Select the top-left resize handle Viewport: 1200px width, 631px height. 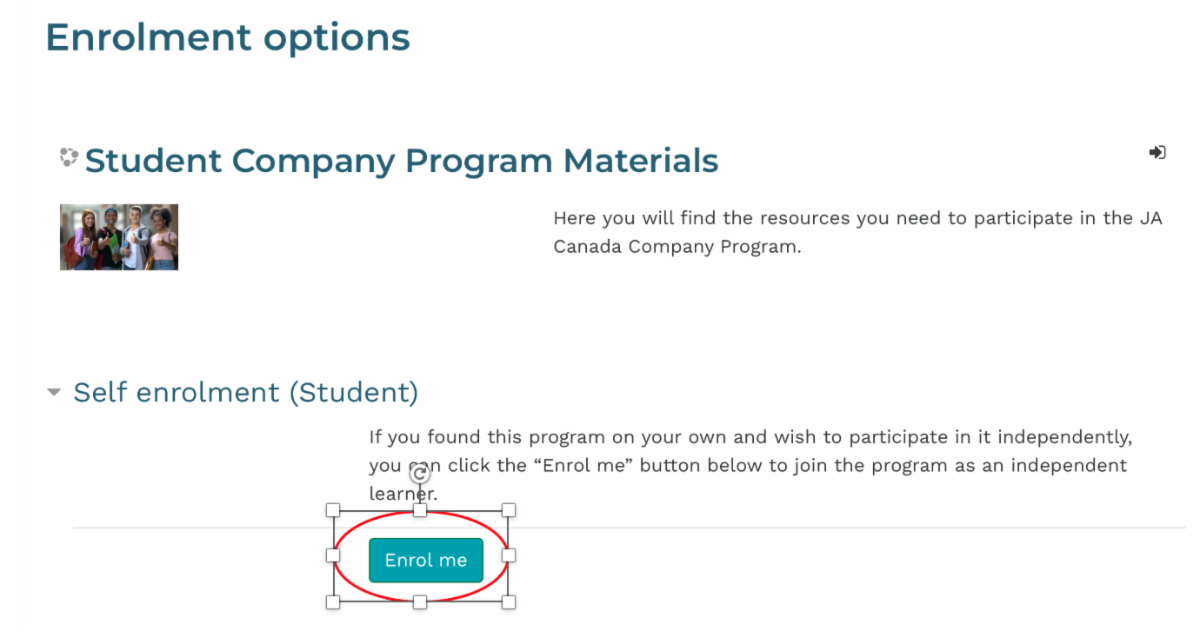[334, 510]
